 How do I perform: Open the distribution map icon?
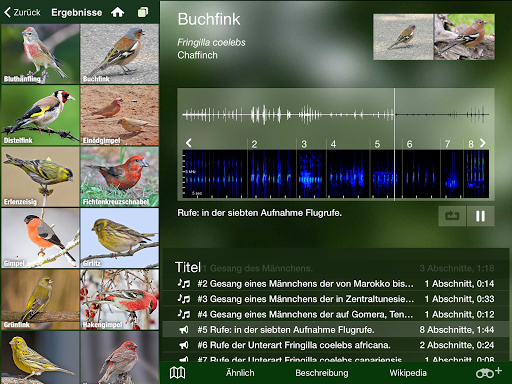[177, 373]
